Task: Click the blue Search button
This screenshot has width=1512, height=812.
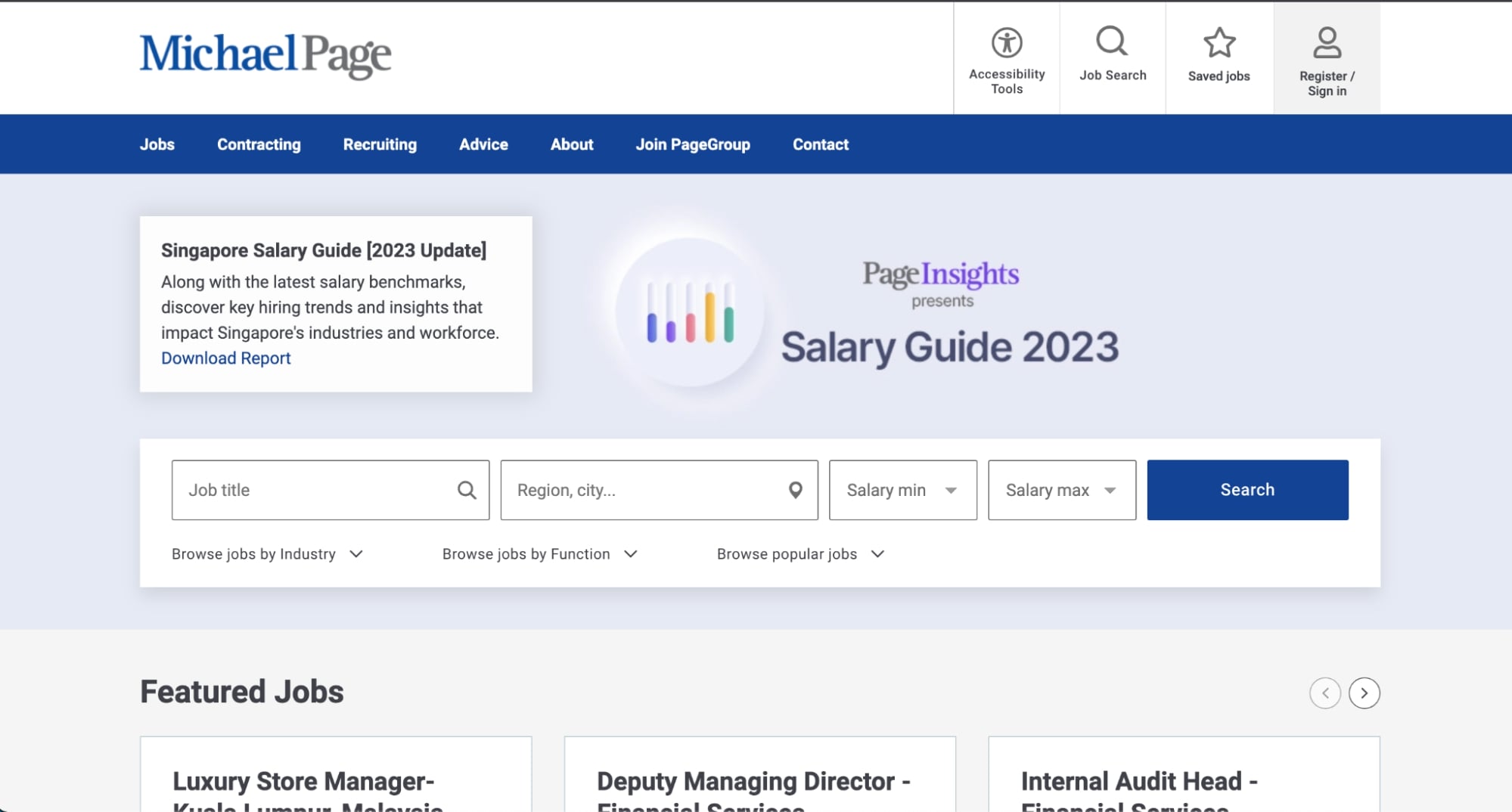Action: coord(1247,490)
